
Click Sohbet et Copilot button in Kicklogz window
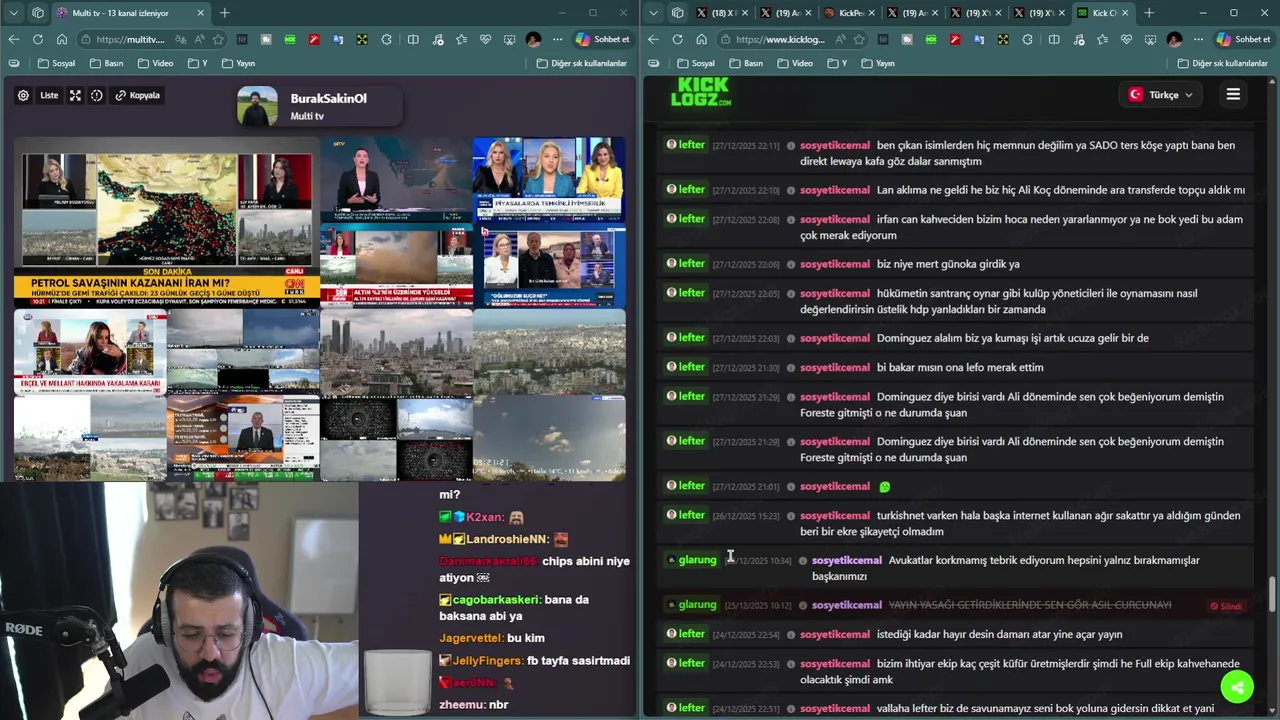tap(1243, 39)
